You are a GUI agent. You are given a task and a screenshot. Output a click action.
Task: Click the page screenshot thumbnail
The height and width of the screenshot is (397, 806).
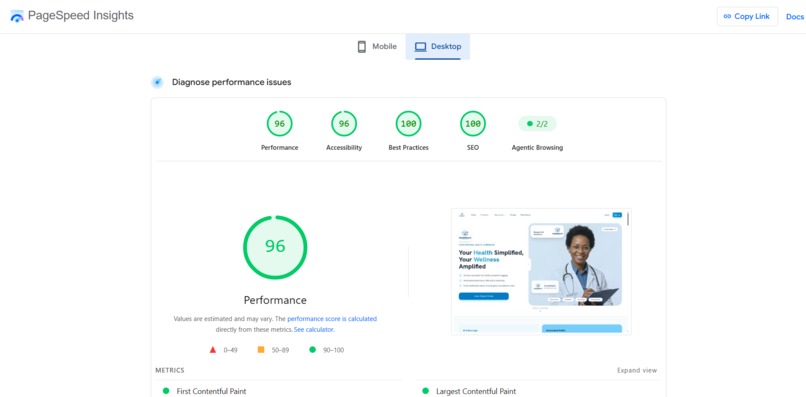point(541,272)
